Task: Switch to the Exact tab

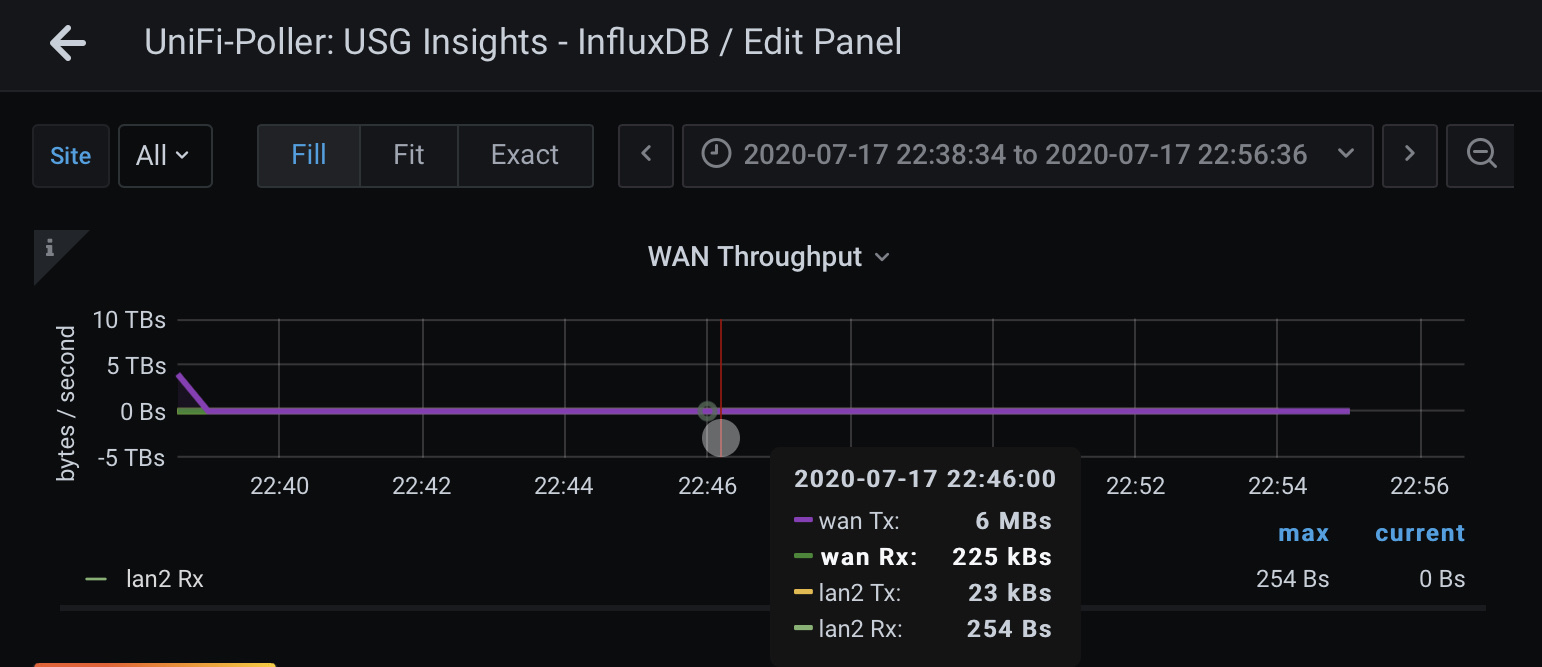Action: 525,155
